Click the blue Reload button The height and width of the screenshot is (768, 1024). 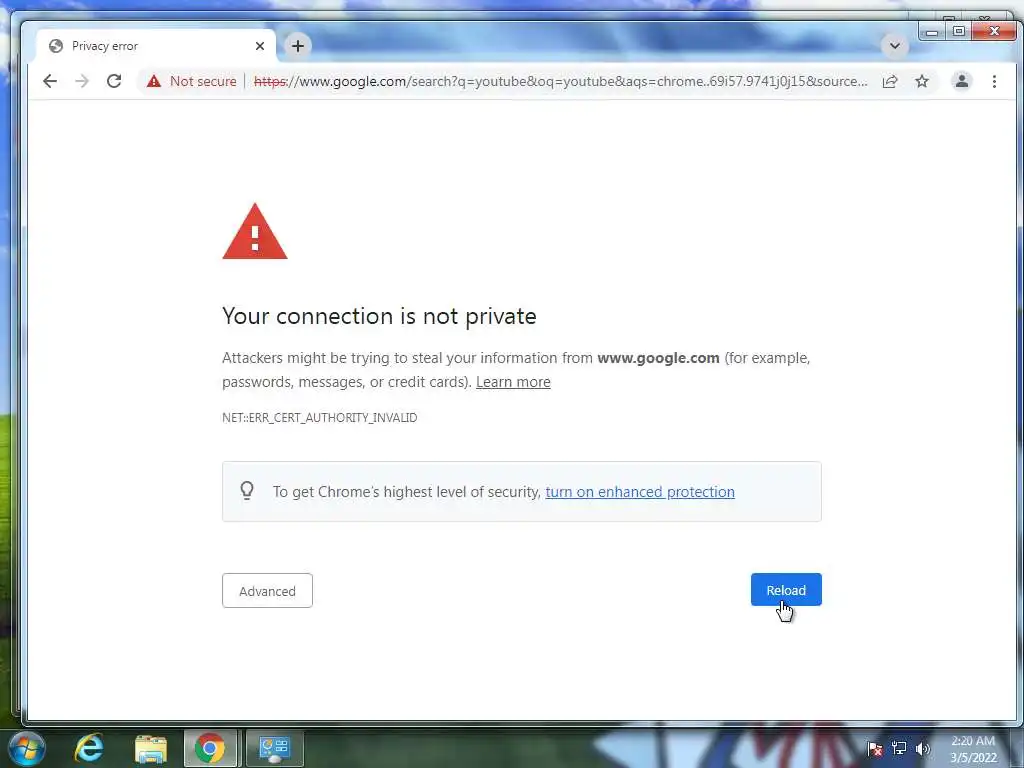(786, 590)
